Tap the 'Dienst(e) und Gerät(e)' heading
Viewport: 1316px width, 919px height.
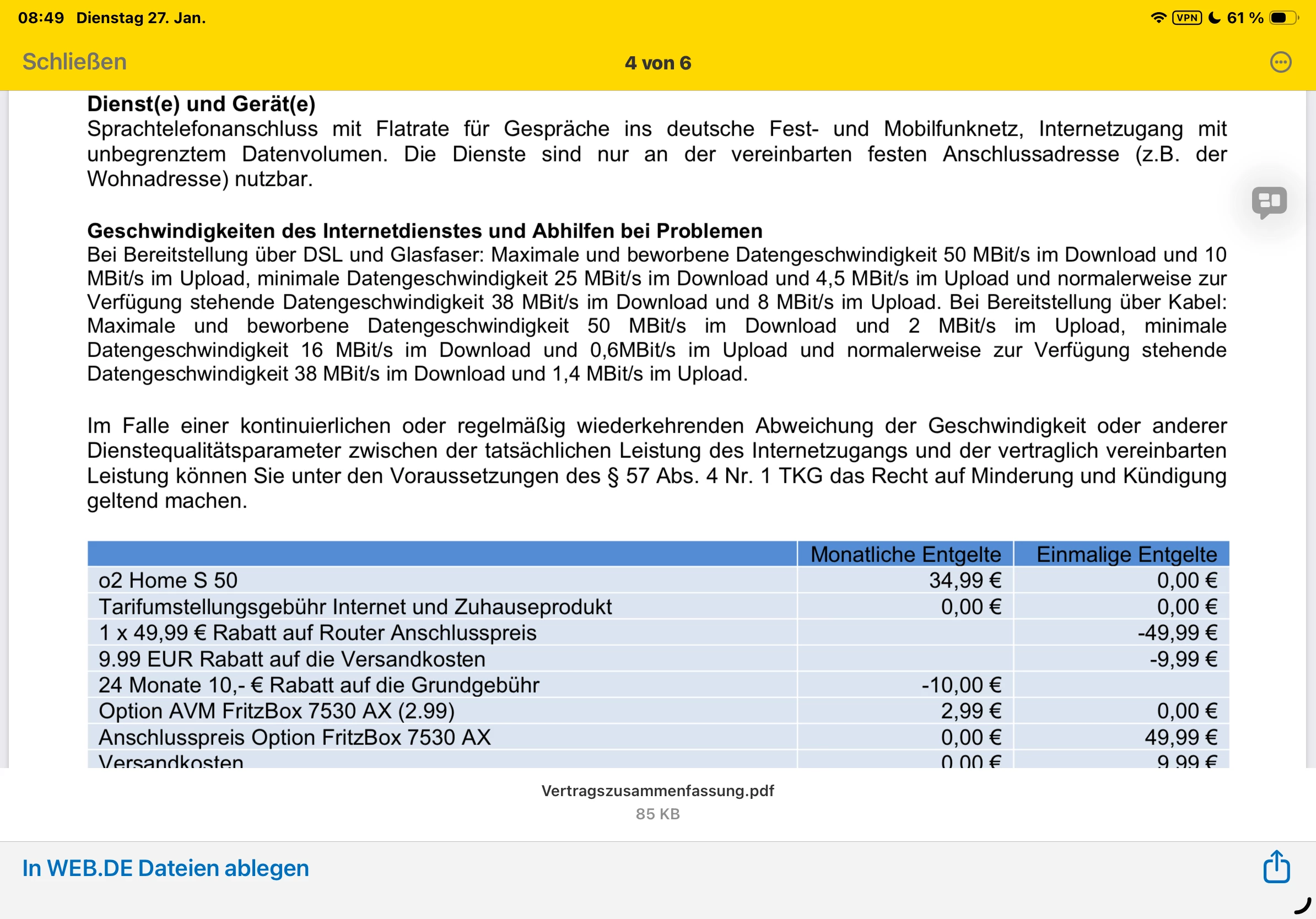[201, 104]
